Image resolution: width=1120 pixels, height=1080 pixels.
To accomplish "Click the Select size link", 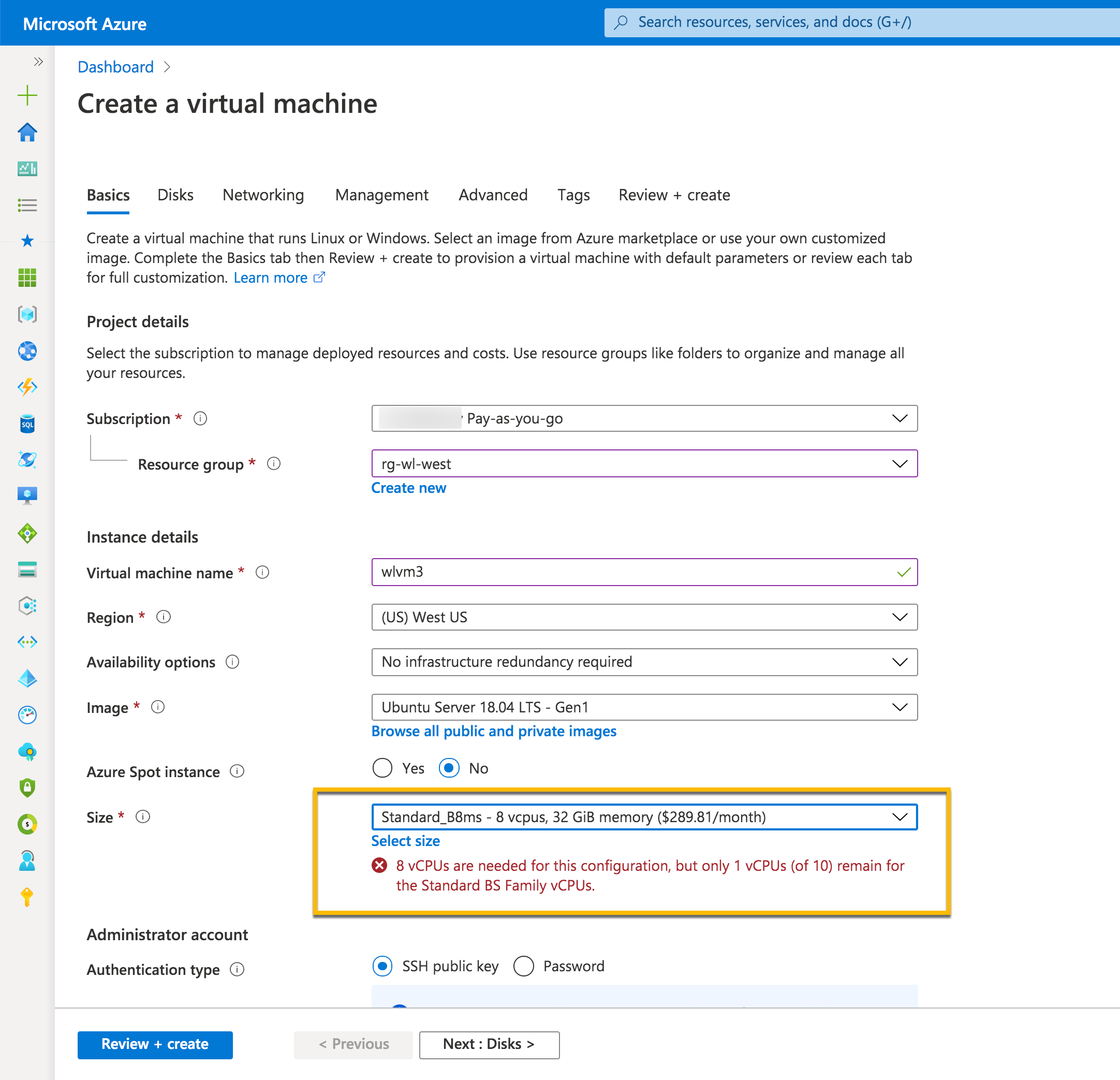I will click(x=405, y=841).
